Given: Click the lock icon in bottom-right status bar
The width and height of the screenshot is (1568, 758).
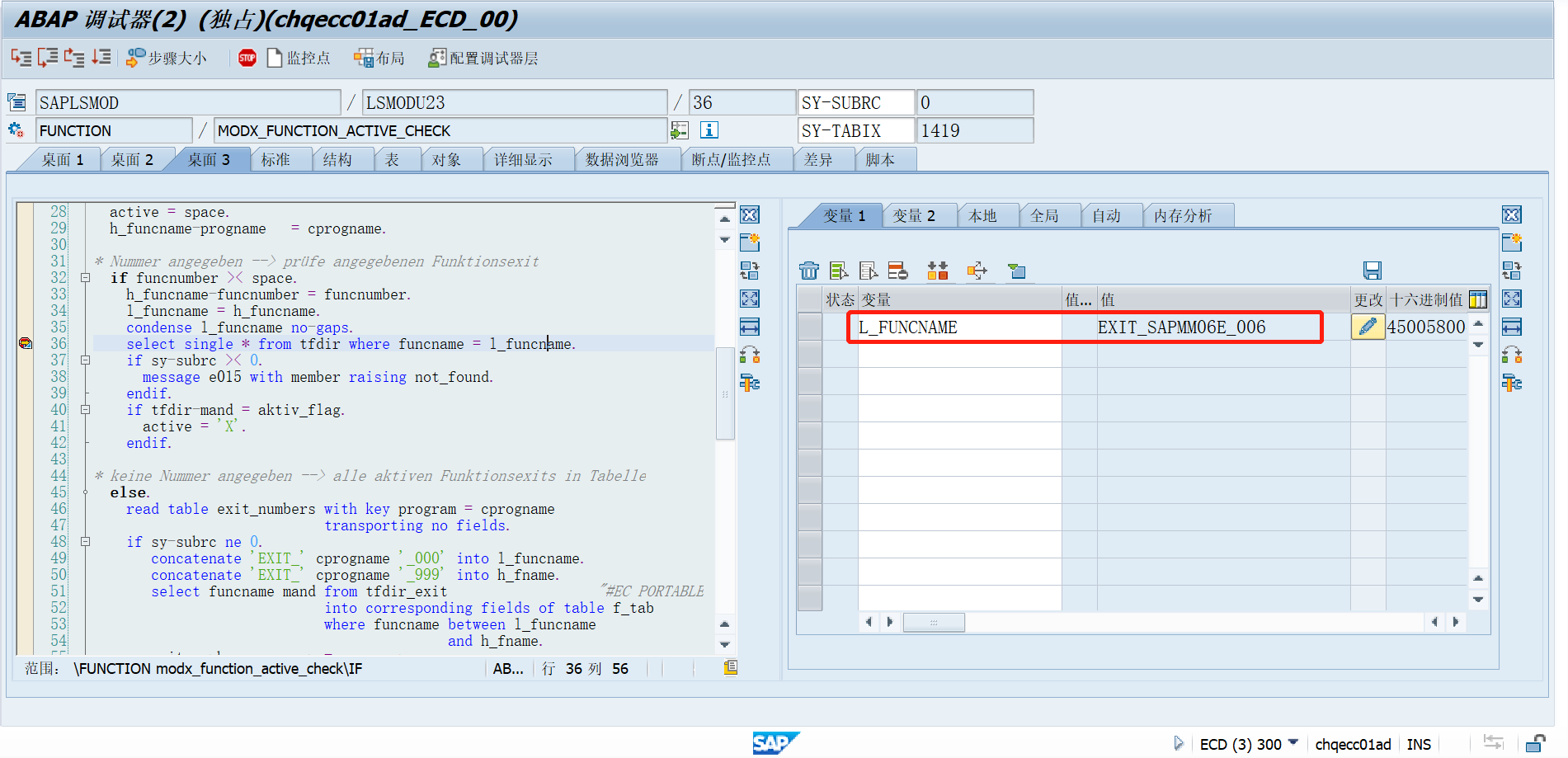Looking at the screenshot, I should coord(1536,743).
